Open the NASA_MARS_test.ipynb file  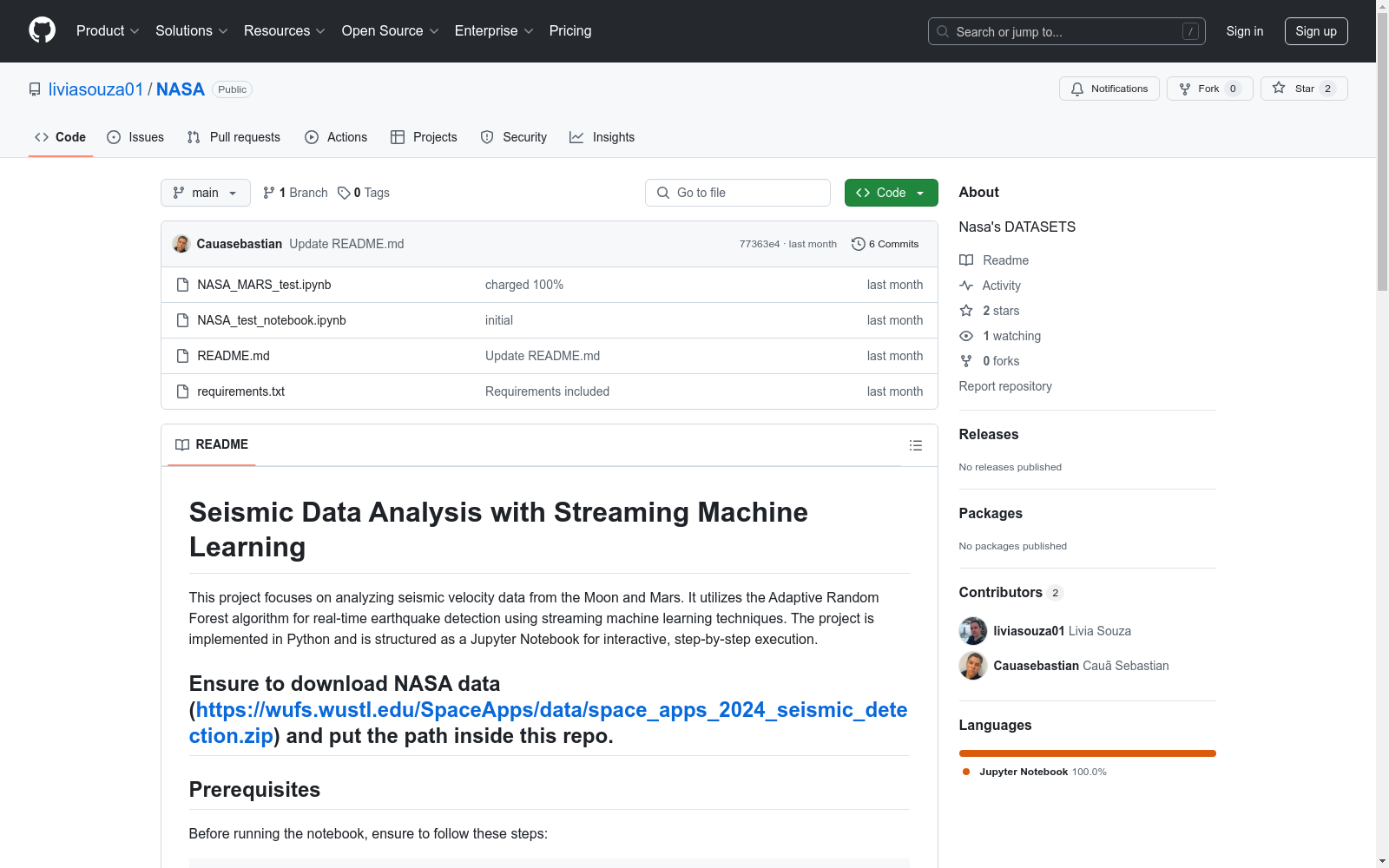click(264, 285)
